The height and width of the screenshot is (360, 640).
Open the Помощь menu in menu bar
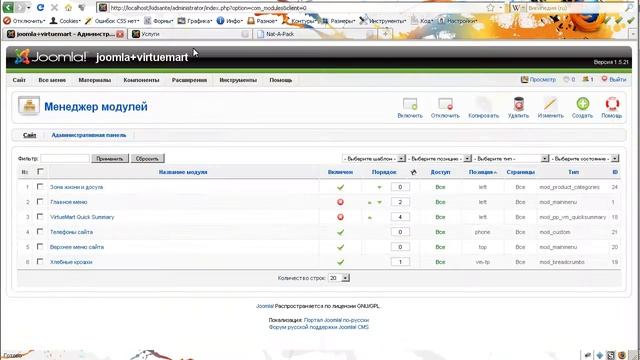click(281, 80)
